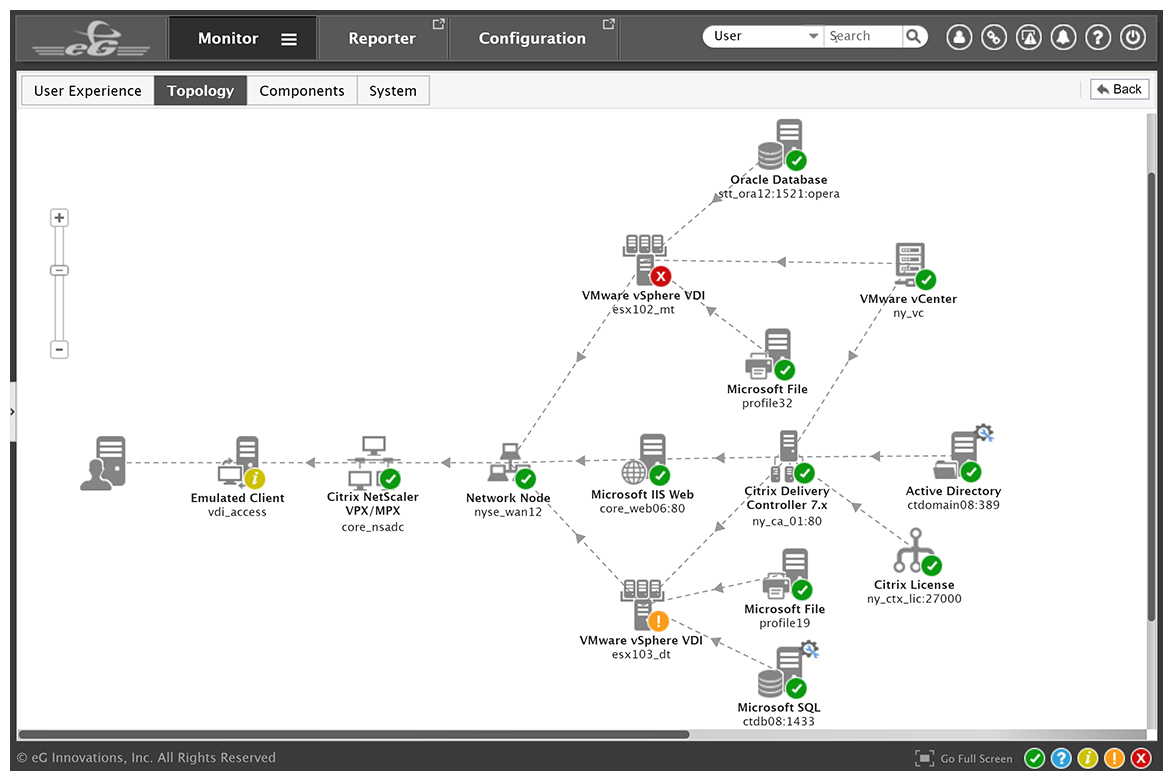Select the Microsoft SQL ctdb08 node
The image size is (1173, 781).
(x=787, y=670)
